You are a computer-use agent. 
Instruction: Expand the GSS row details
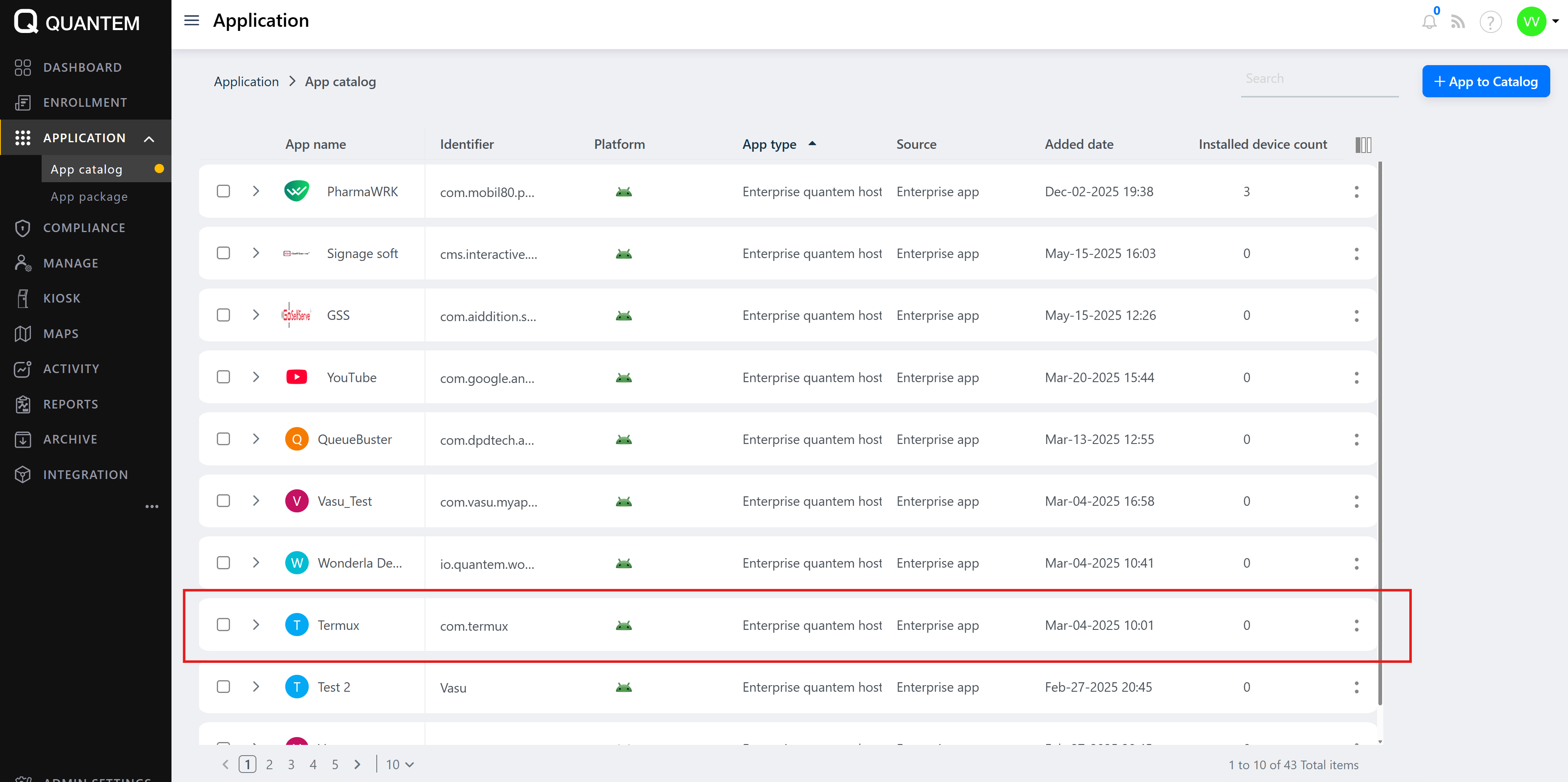click(x=256, y=315)
